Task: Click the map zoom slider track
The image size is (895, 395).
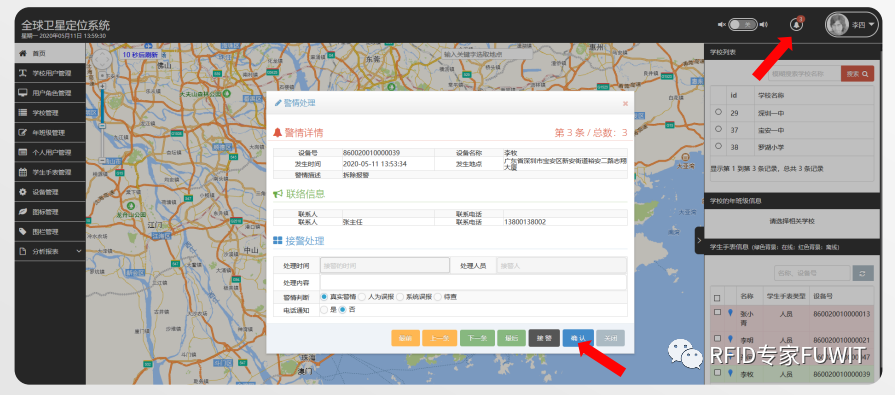Action: pos(102,121)
